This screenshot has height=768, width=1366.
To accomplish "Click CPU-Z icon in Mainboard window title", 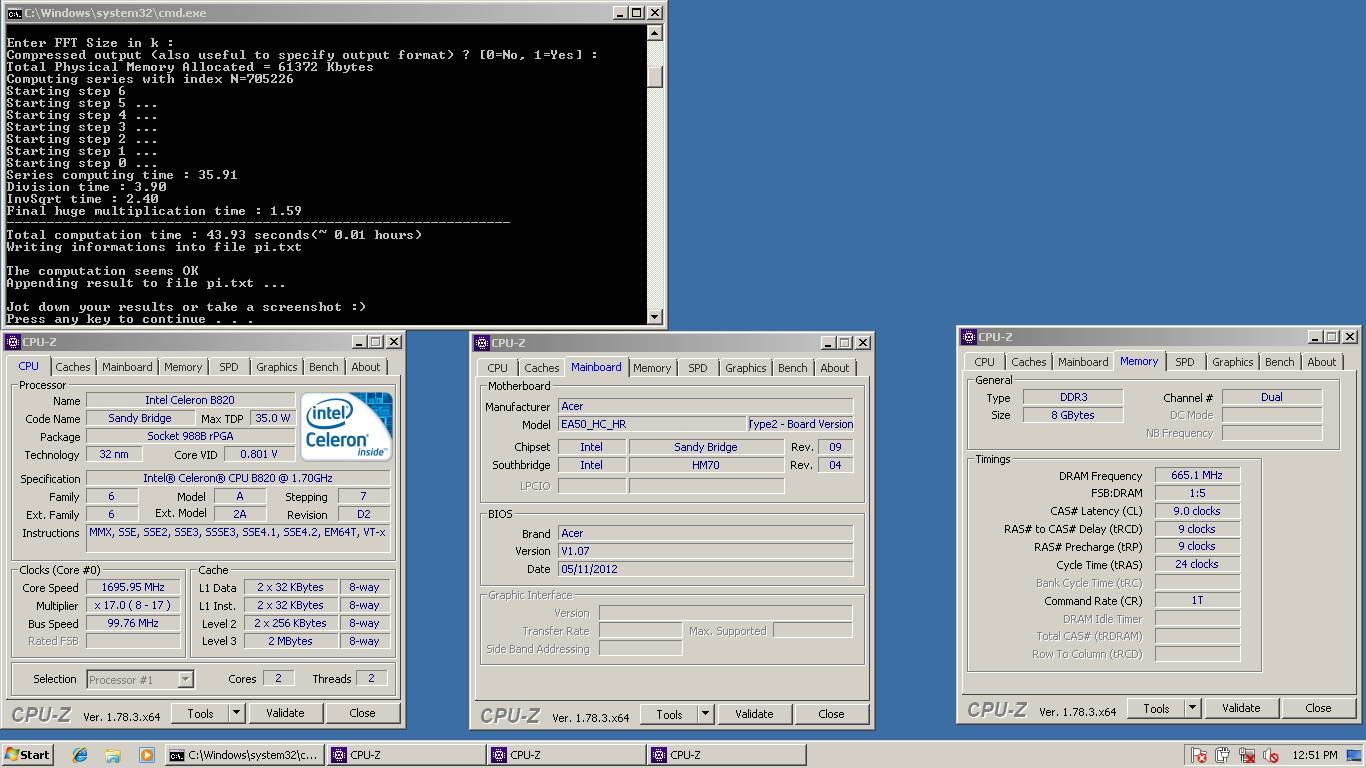I will (481, 343).
